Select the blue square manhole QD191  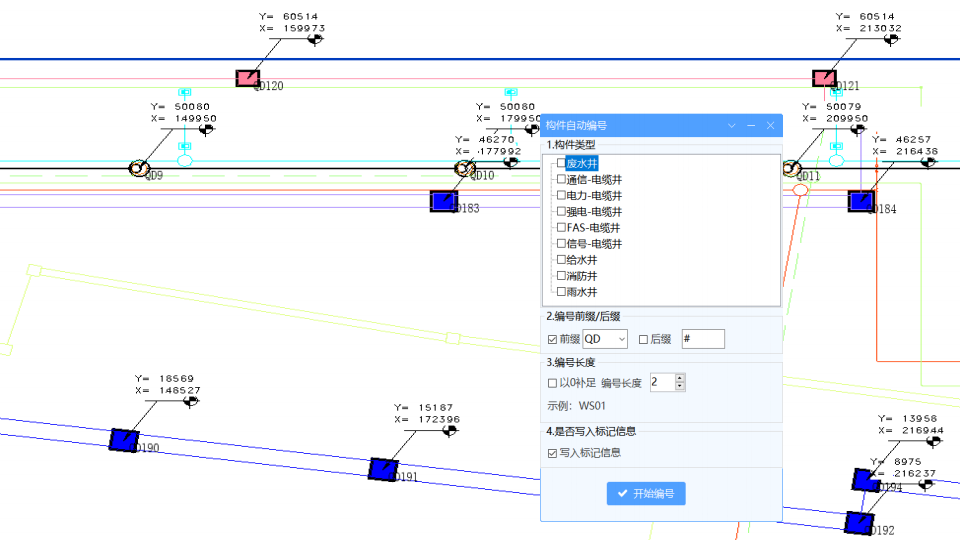point(383,469)
